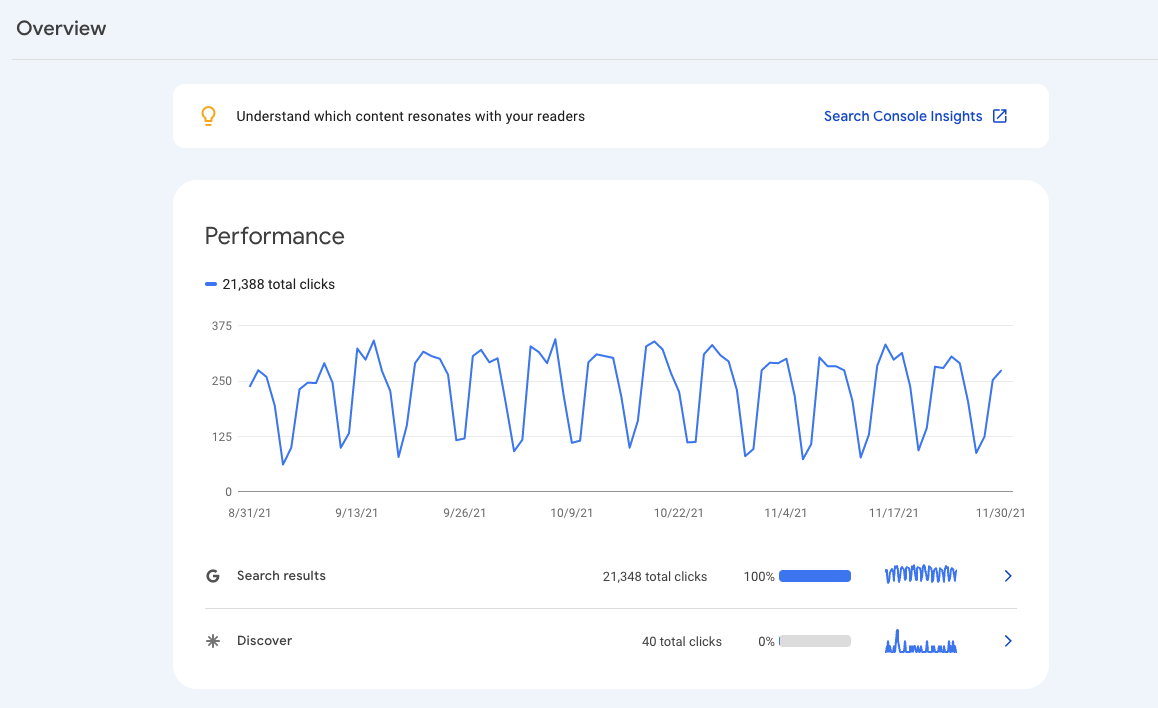
Task: Click the 10/9/21 date label on chart
Action: [571, 513]
